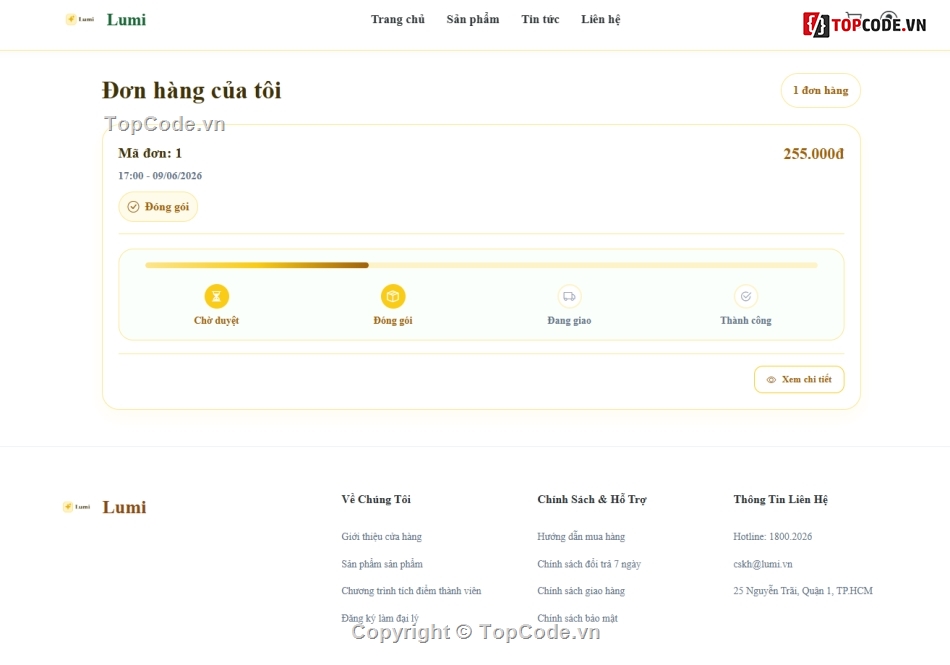This screenshot has width=950, height=665.
Task: Click the Đơn hàng của tôi heading
Action: point(191,91)
